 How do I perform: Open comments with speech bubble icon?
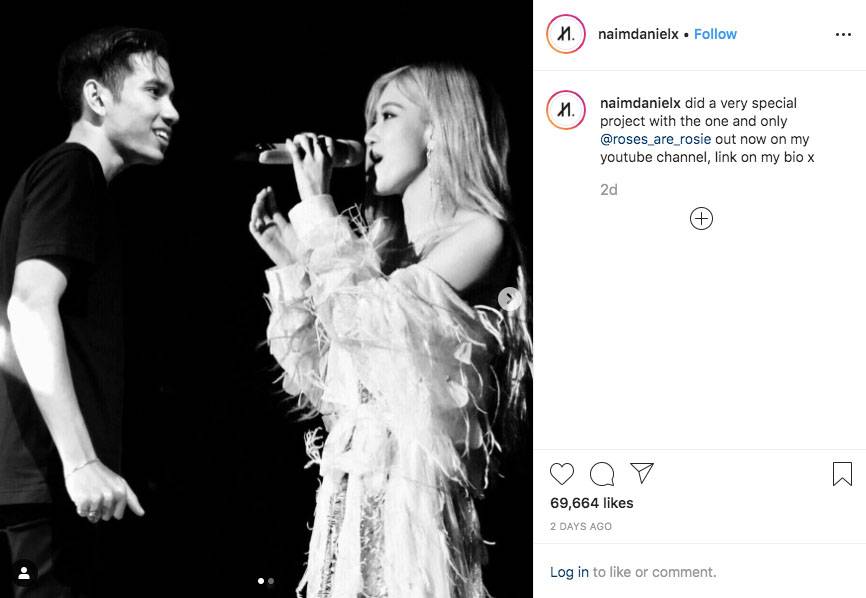[602, 474]
